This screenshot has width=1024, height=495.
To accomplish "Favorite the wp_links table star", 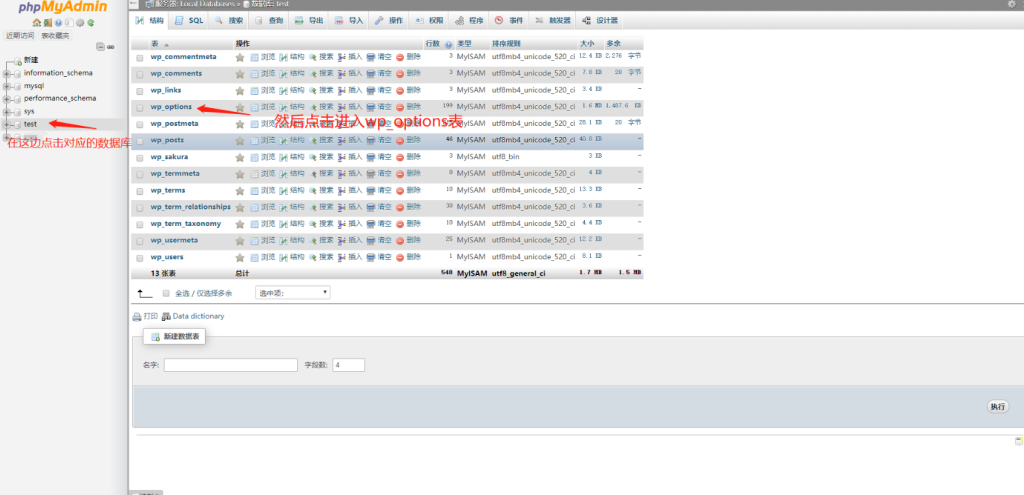I will [x=240, y=90].
